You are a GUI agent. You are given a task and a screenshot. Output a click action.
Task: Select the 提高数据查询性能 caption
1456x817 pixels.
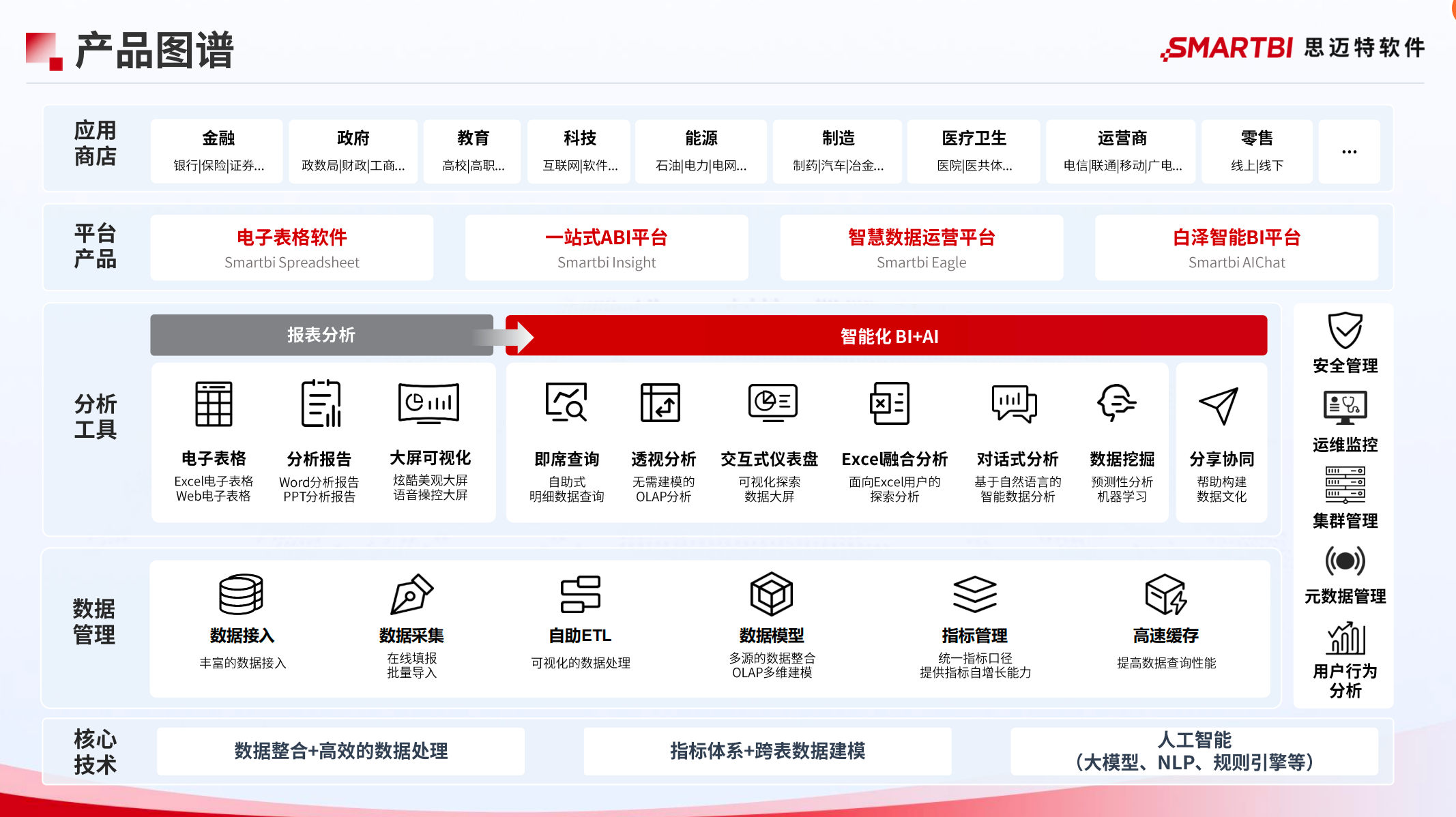click(1166, 663)
